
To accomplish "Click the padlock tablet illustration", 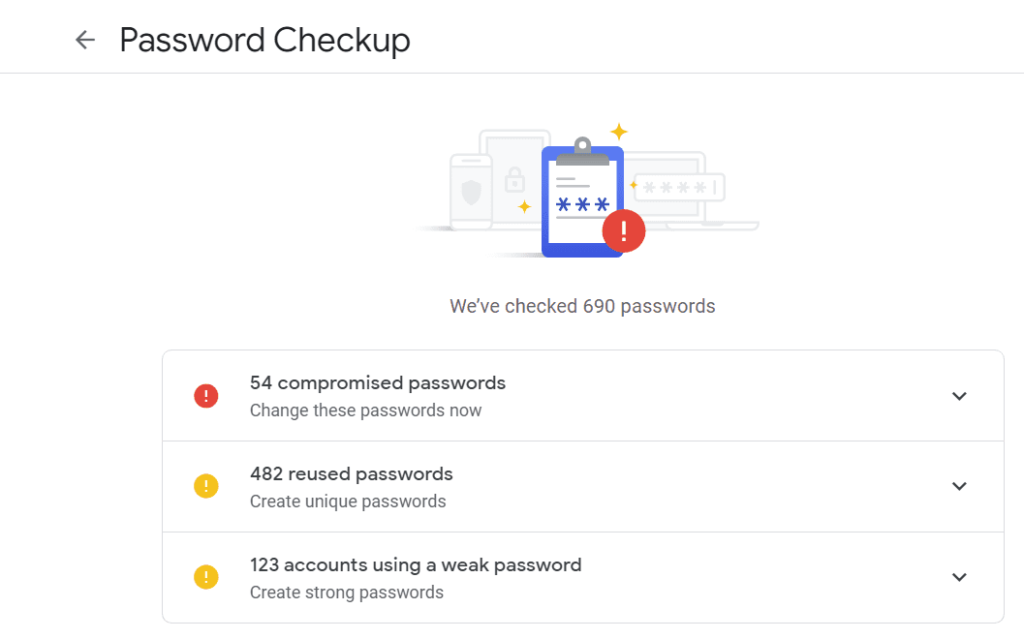I will tap(515, 180).
